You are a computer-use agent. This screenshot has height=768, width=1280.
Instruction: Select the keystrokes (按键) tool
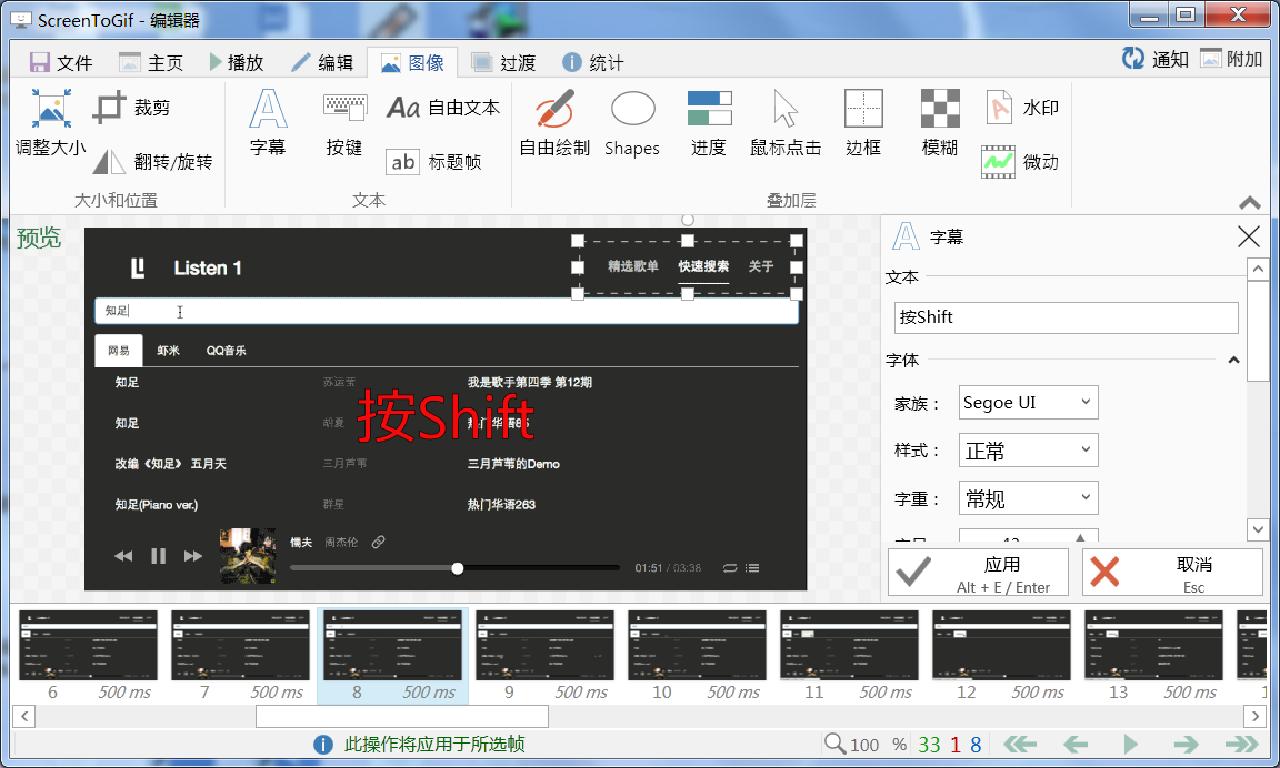(344, 122)
